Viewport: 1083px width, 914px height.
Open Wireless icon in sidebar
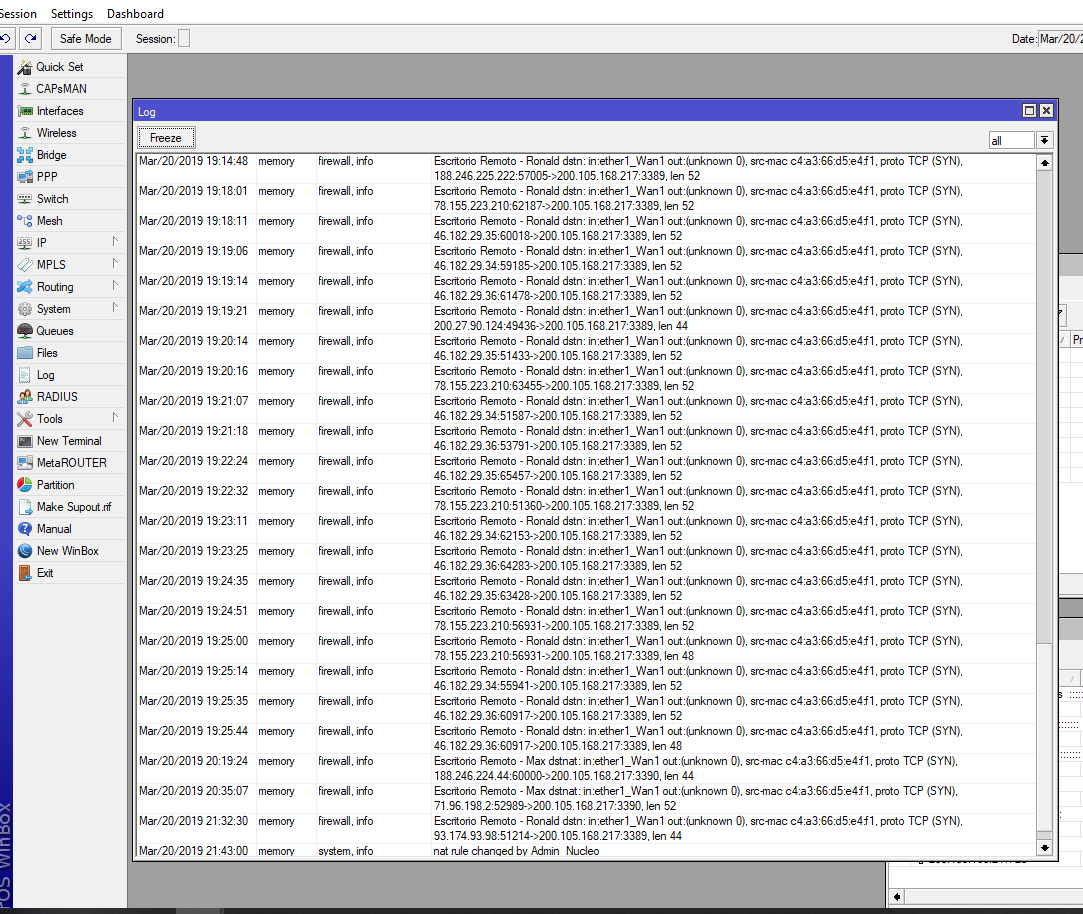coord(25,133)
